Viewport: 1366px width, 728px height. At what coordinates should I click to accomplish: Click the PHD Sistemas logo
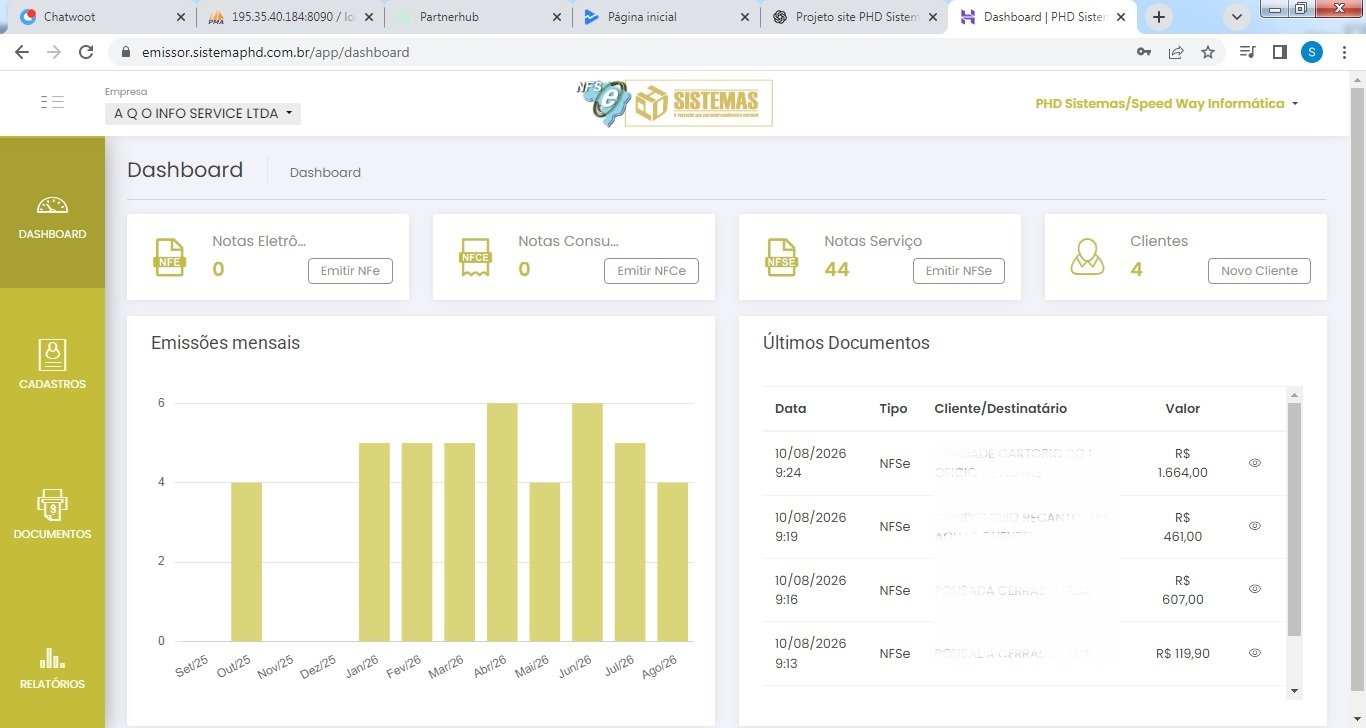coord(675,103)
